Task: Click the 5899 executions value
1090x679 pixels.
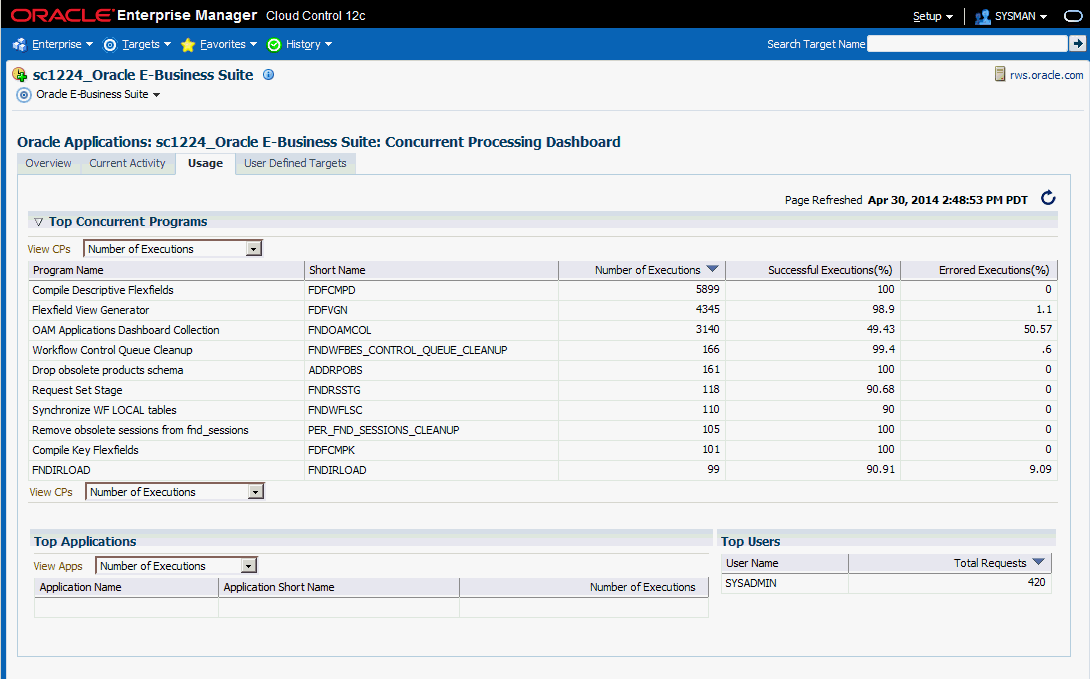Action: (708, 289)
